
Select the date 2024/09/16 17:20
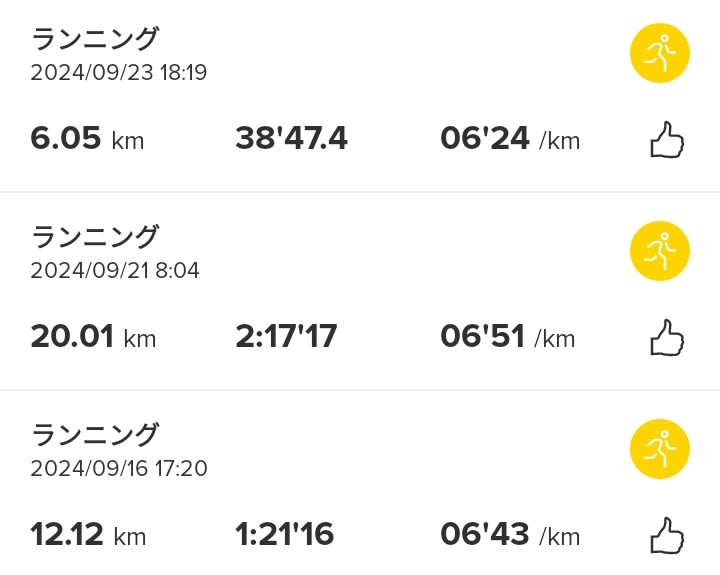click(x=119, y=468)
